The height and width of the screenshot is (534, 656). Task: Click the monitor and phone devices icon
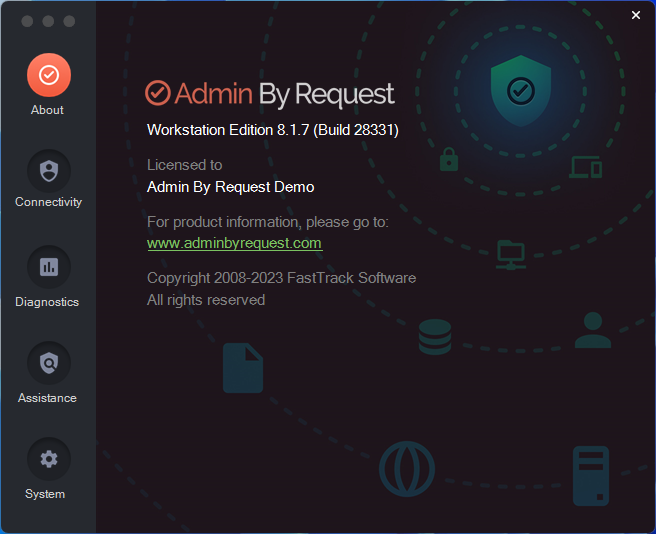coord(586,167)
